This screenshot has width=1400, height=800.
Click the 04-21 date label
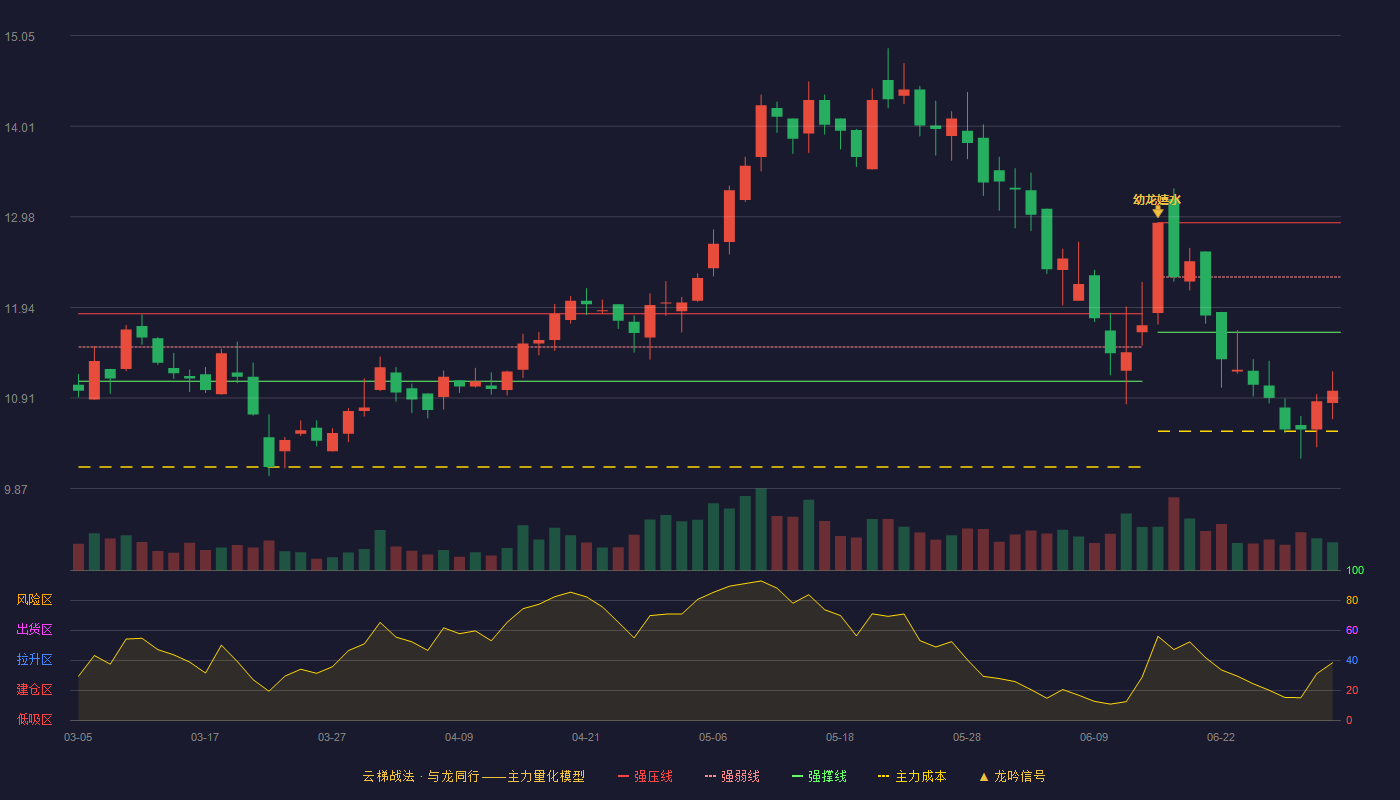tap(586, 737)
